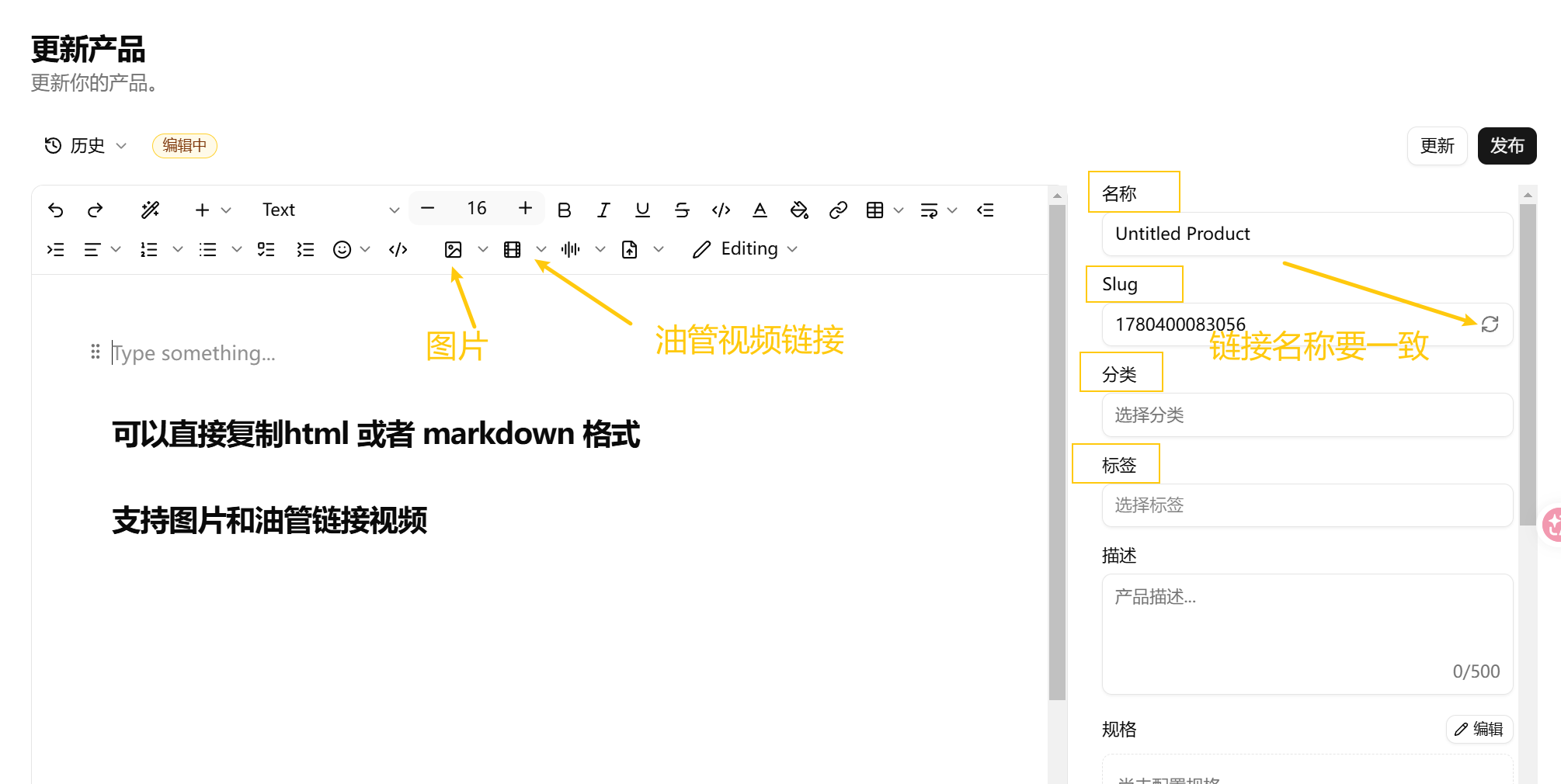1561x784 pixels.
Task: Toggle underline formatting
Action: 642,210
